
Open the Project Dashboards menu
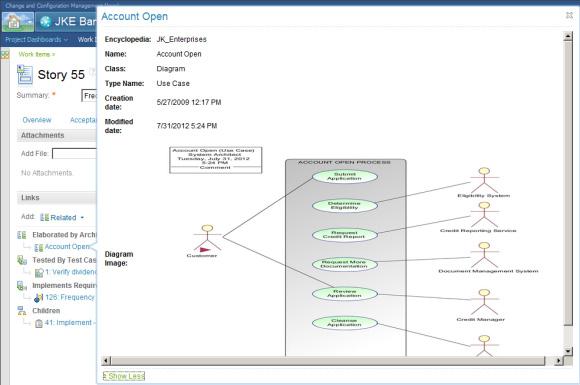pyautogui.click(x=36, y=40)
